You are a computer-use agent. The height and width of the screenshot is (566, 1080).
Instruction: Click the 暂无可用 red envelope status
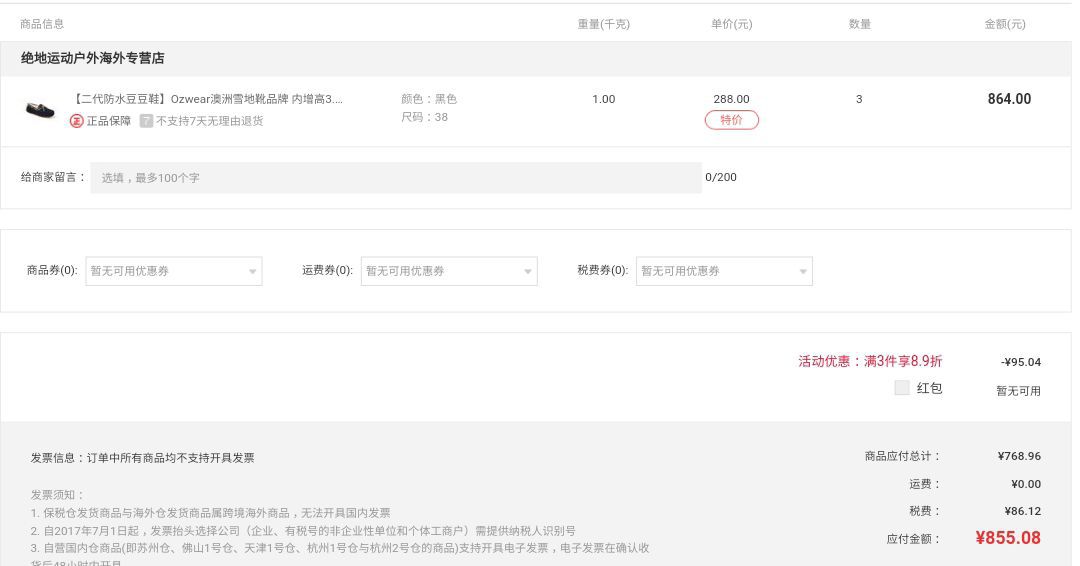pyautogui.click(x=1018, y=391)
